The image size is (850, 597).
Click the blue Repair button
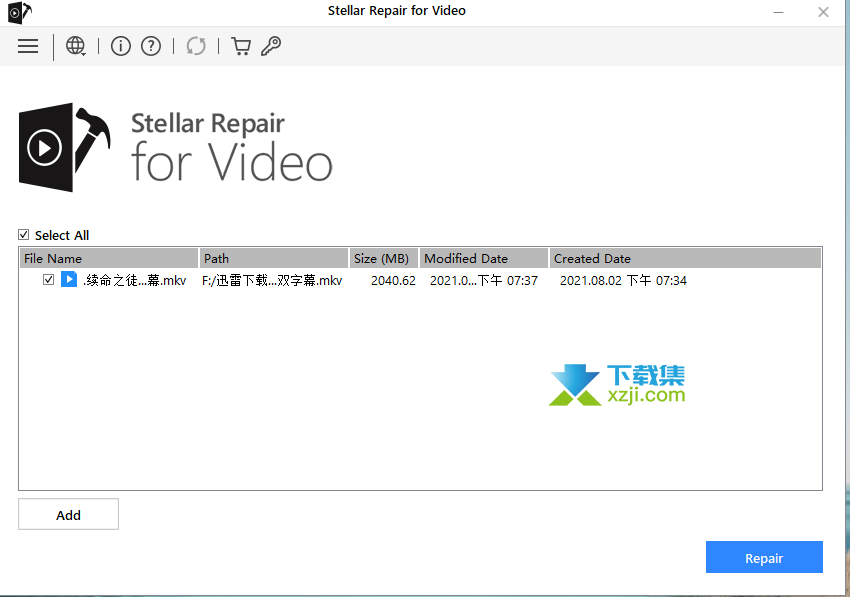764,557
